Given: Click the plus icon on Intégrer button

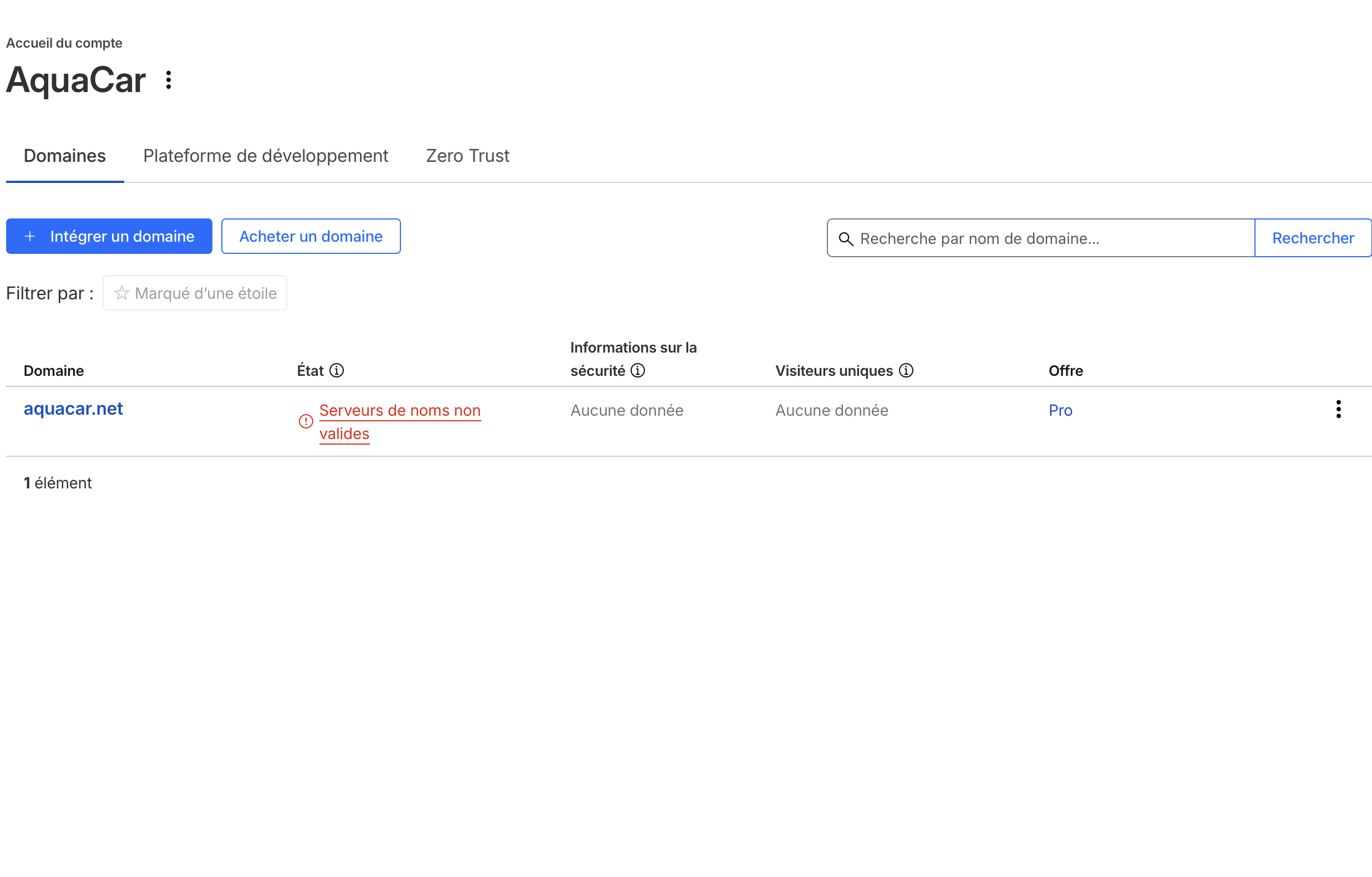Looking at the screenshot, I should click(x=30, y=236).
